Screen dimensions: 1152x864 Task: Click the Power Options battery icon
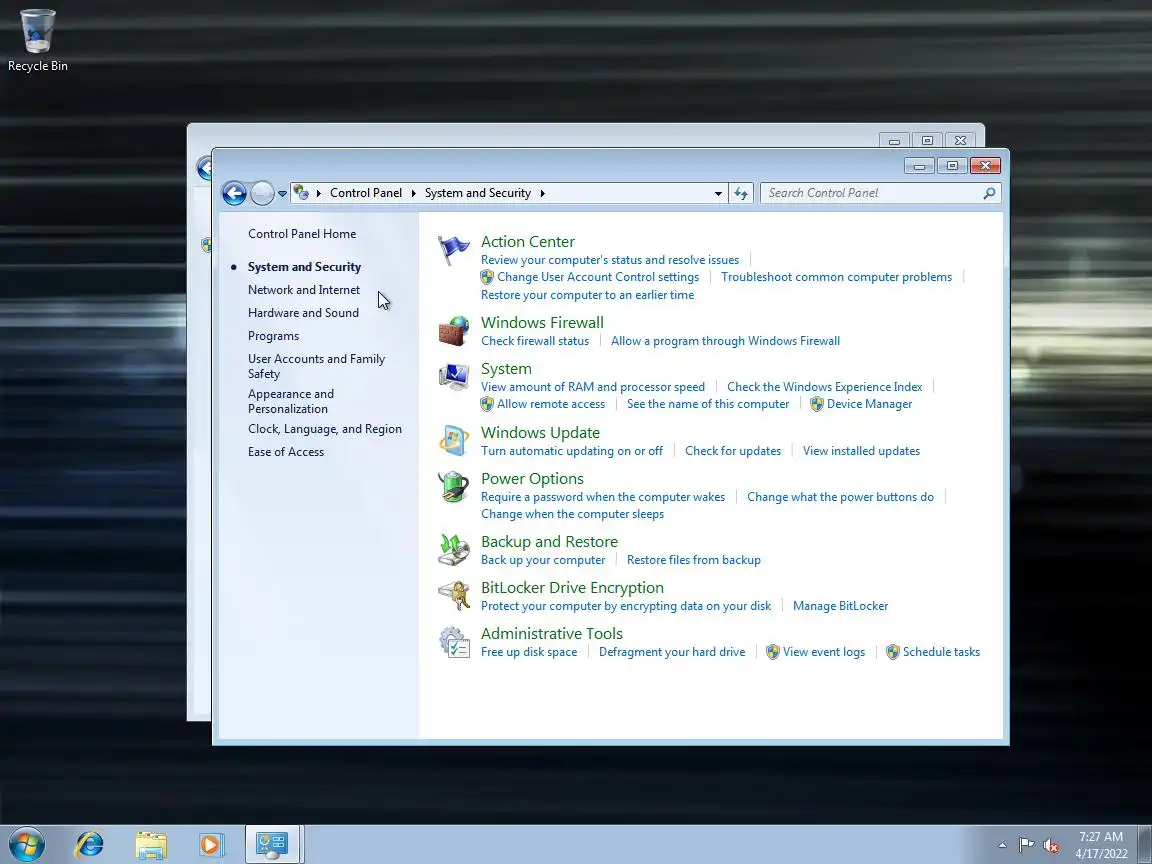click(x=453, y=486)
